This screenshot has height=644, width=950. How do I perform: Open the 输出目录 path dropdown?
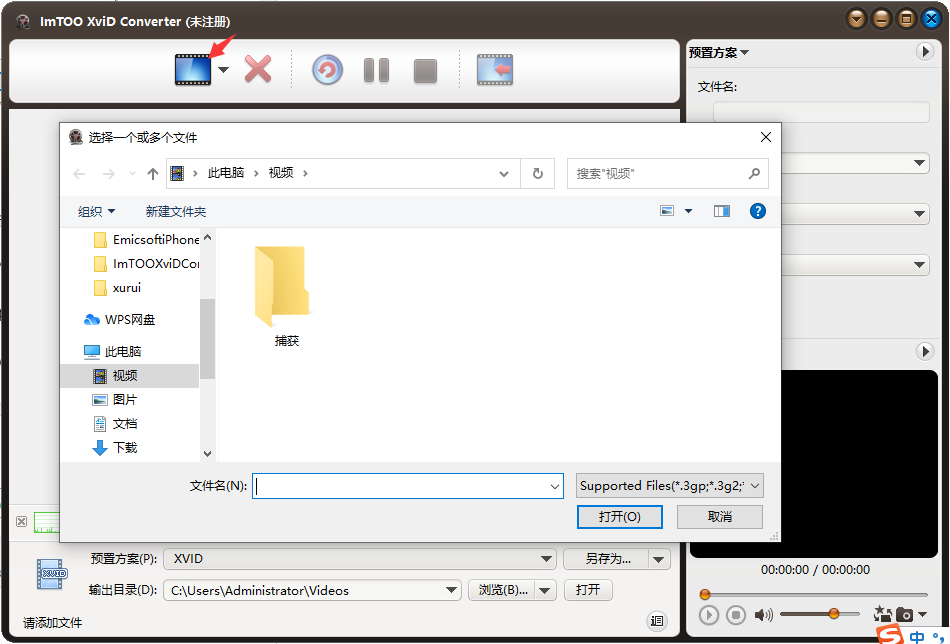coord(451,590)
